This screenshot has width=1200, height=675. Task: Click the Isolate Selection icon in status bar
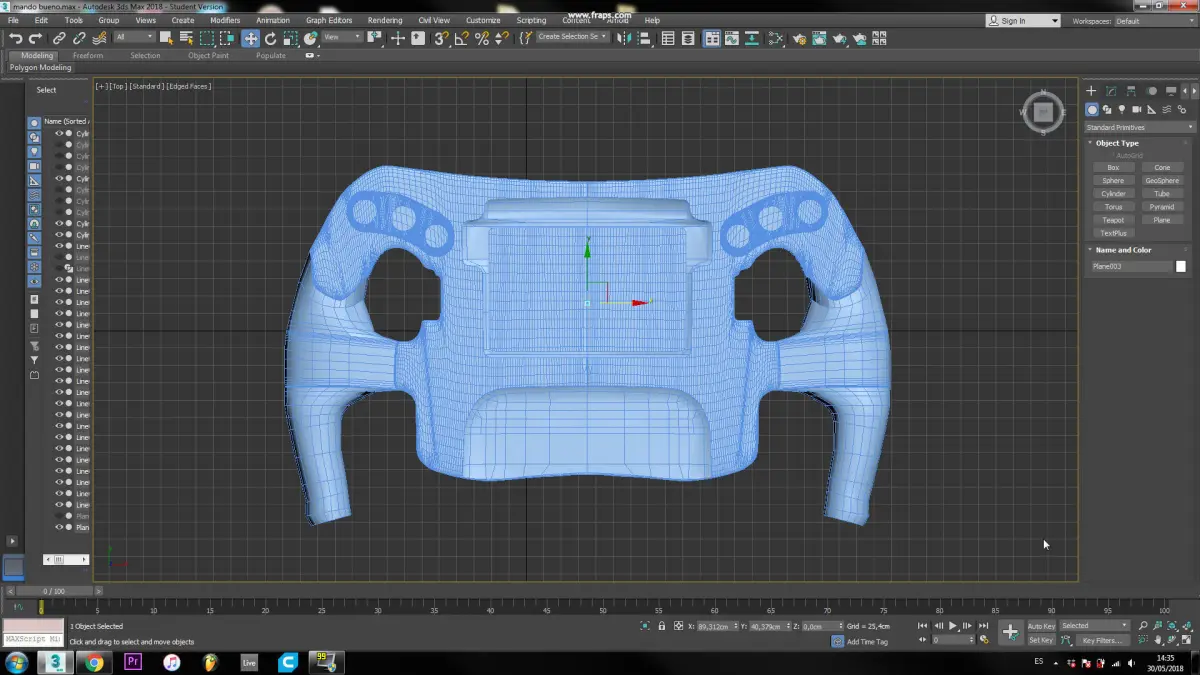tap(645, 625)
